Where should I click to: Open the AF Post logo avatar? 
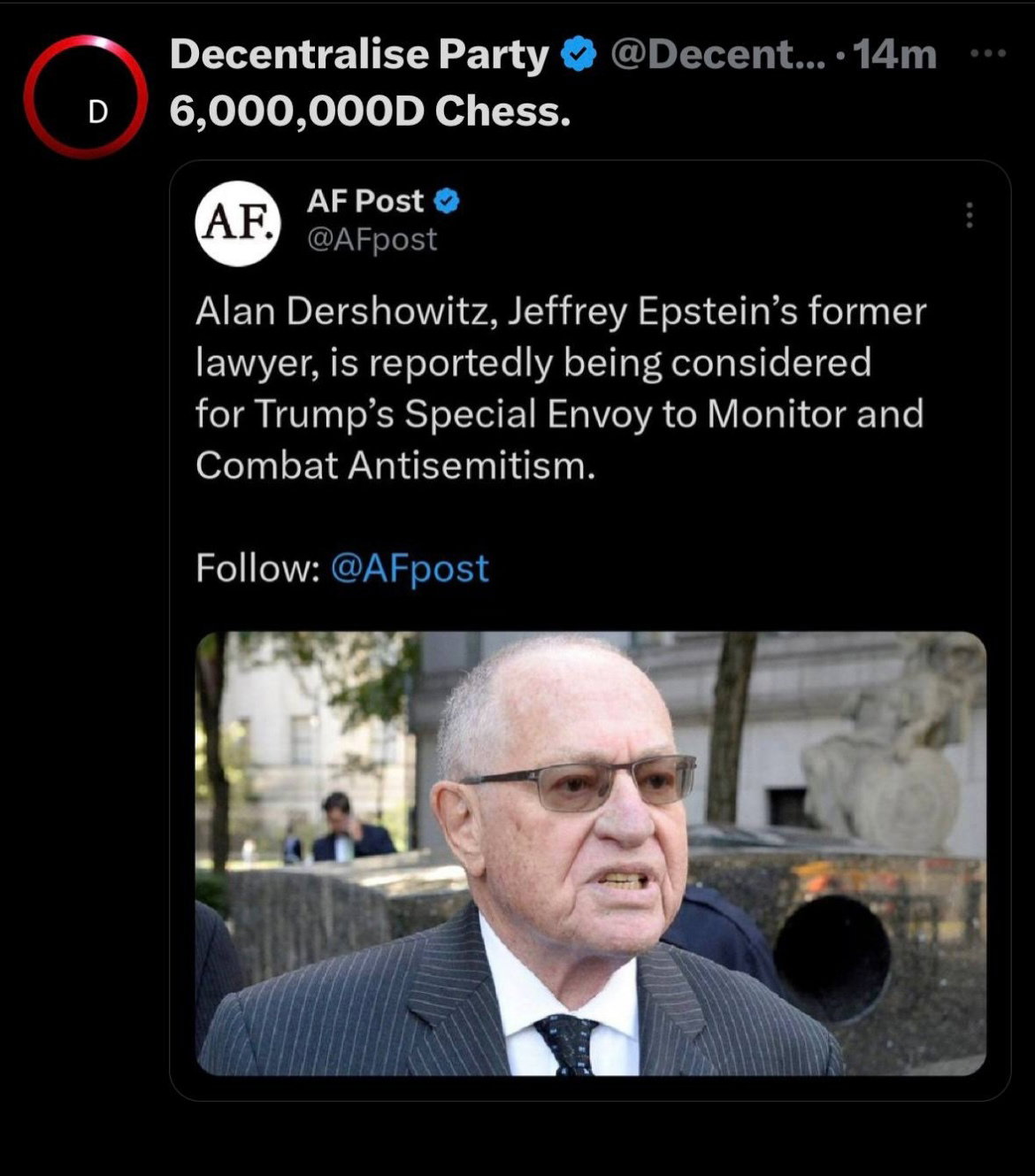click(237, 223)
